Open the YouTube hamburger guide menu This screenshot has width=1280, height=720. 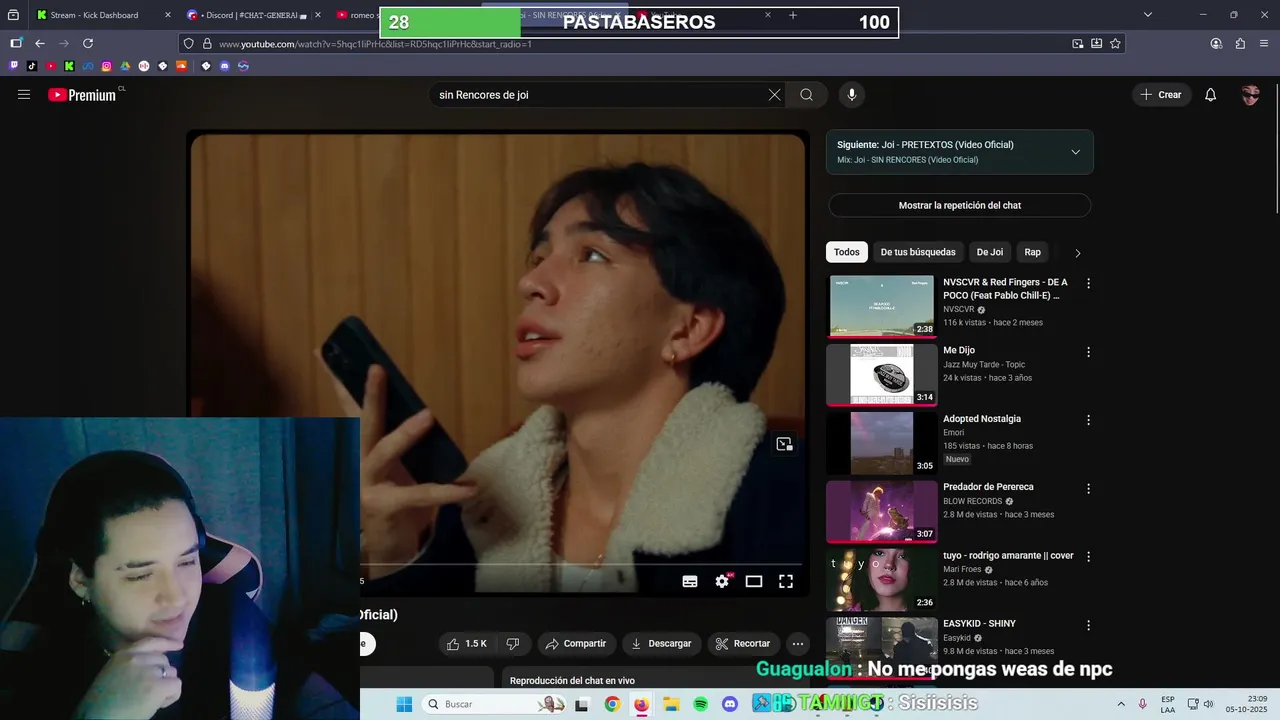(24, 95)
